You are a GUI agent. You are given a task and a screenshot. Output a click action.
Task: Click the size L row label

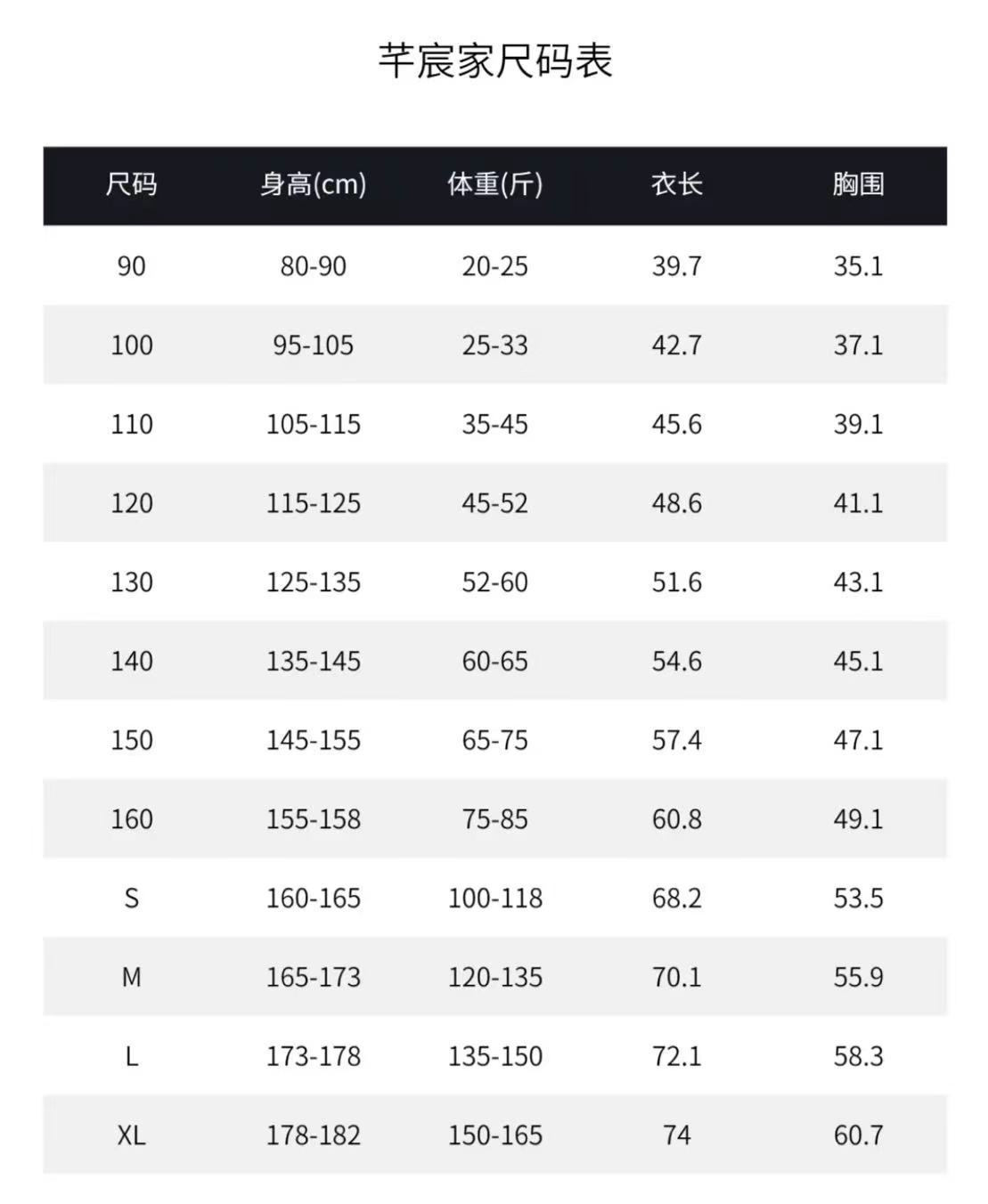coord(131,1056)
